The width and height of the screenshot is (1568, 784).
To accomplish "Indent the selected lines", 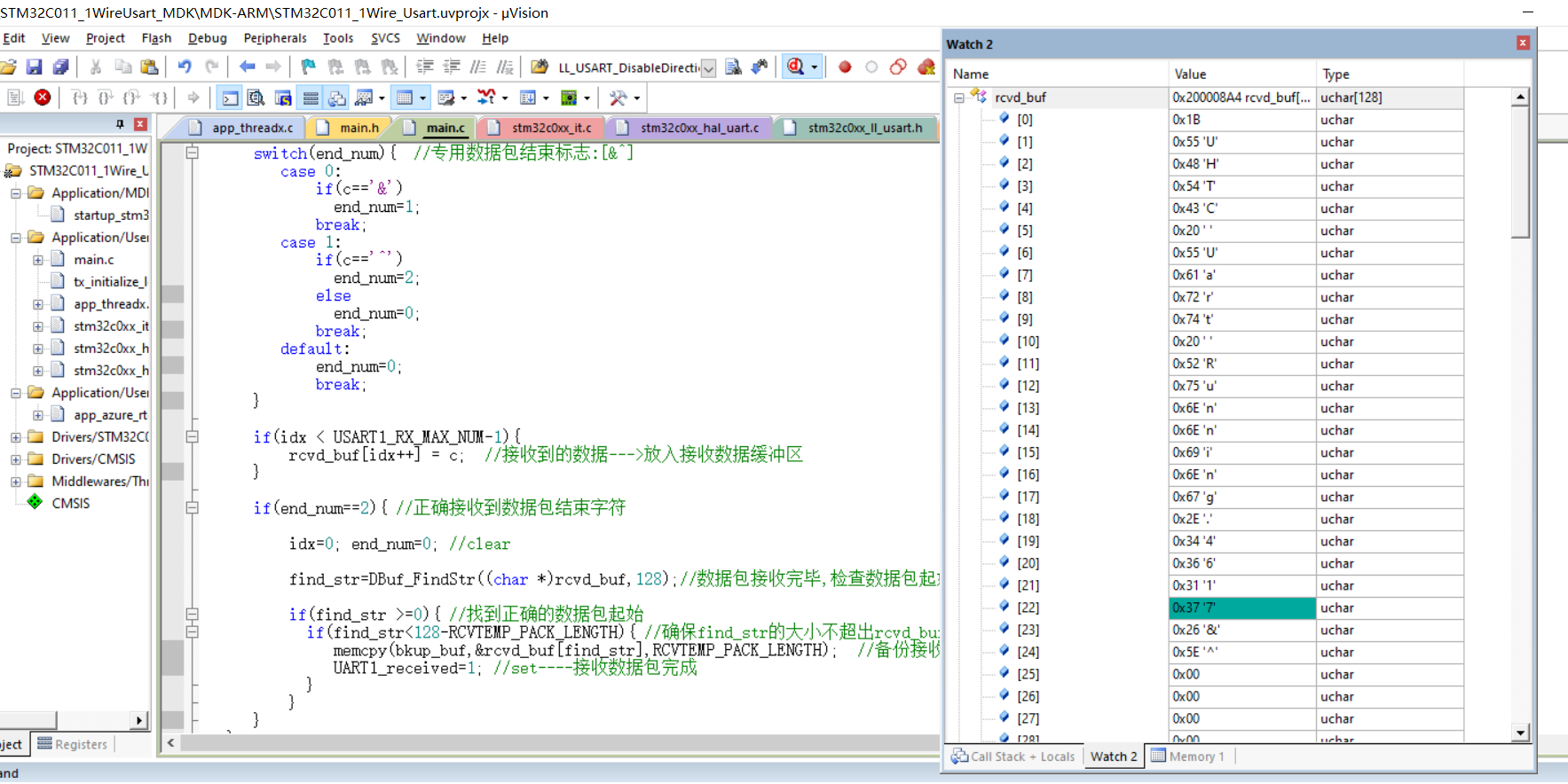I will [x=425, y=67].
